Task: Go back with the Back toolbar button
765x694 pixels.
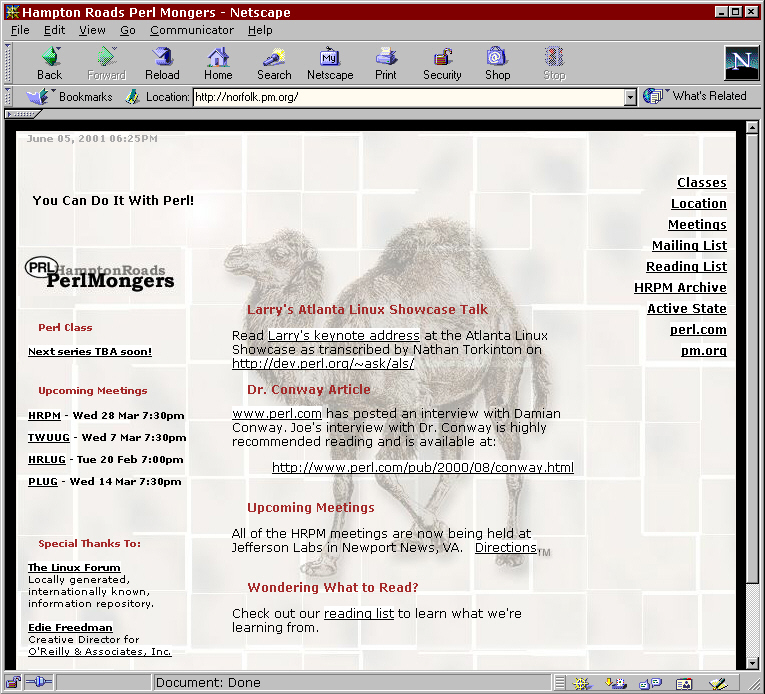Action: tap(50, 63)
